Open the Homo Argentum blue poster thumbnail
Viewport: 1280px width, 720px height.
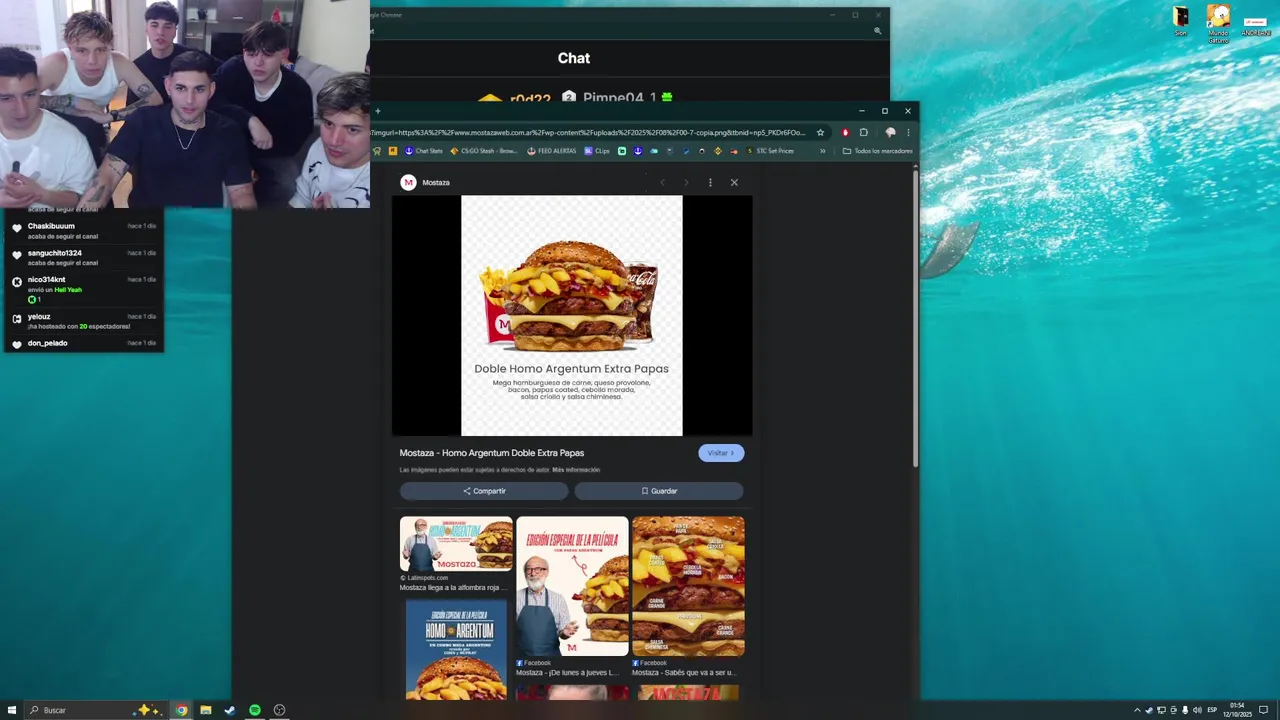456,650
